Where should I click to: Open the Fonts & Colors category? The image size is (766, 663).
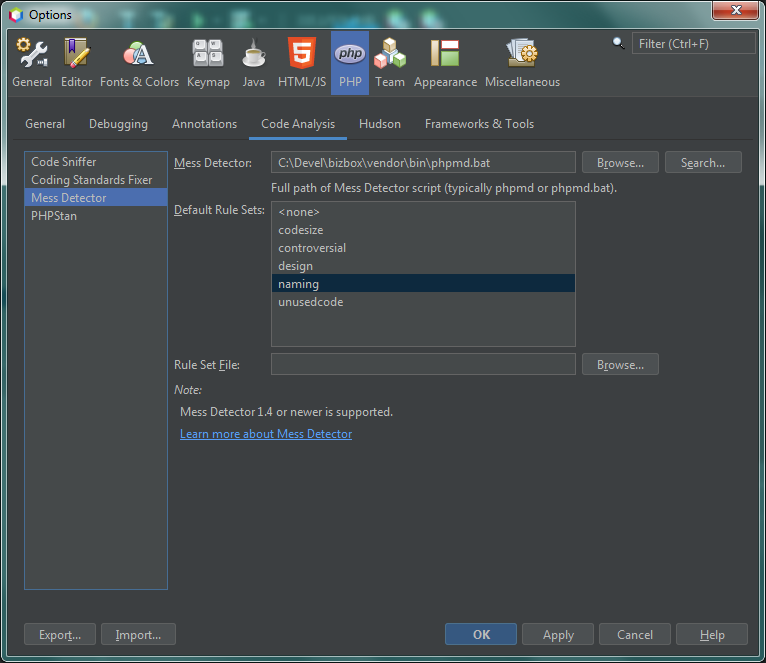pyautogui.click(x=139, y=64)
